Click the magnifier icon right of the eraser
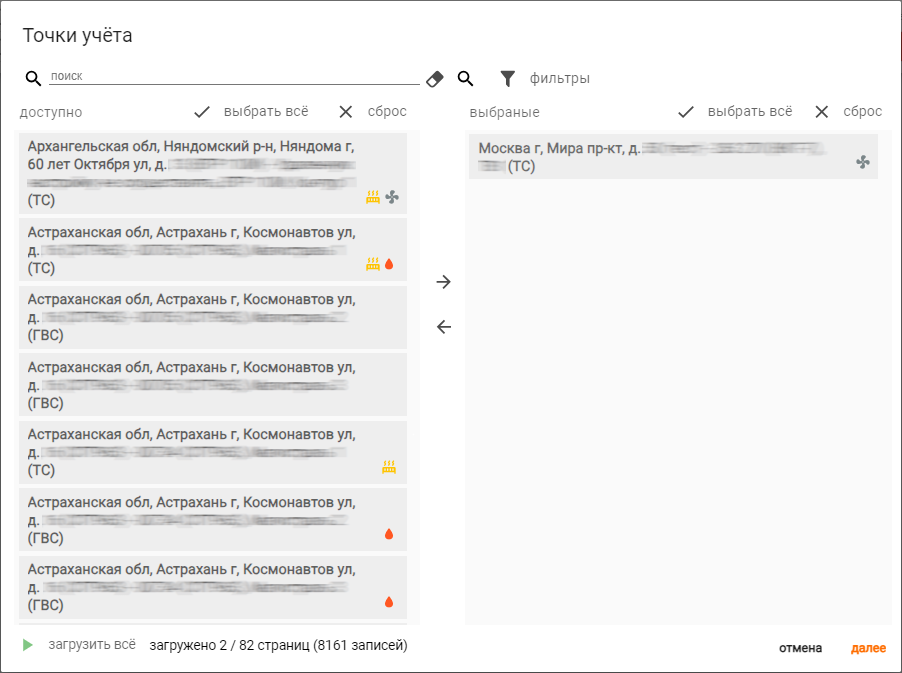 click(x=465, y=78)
